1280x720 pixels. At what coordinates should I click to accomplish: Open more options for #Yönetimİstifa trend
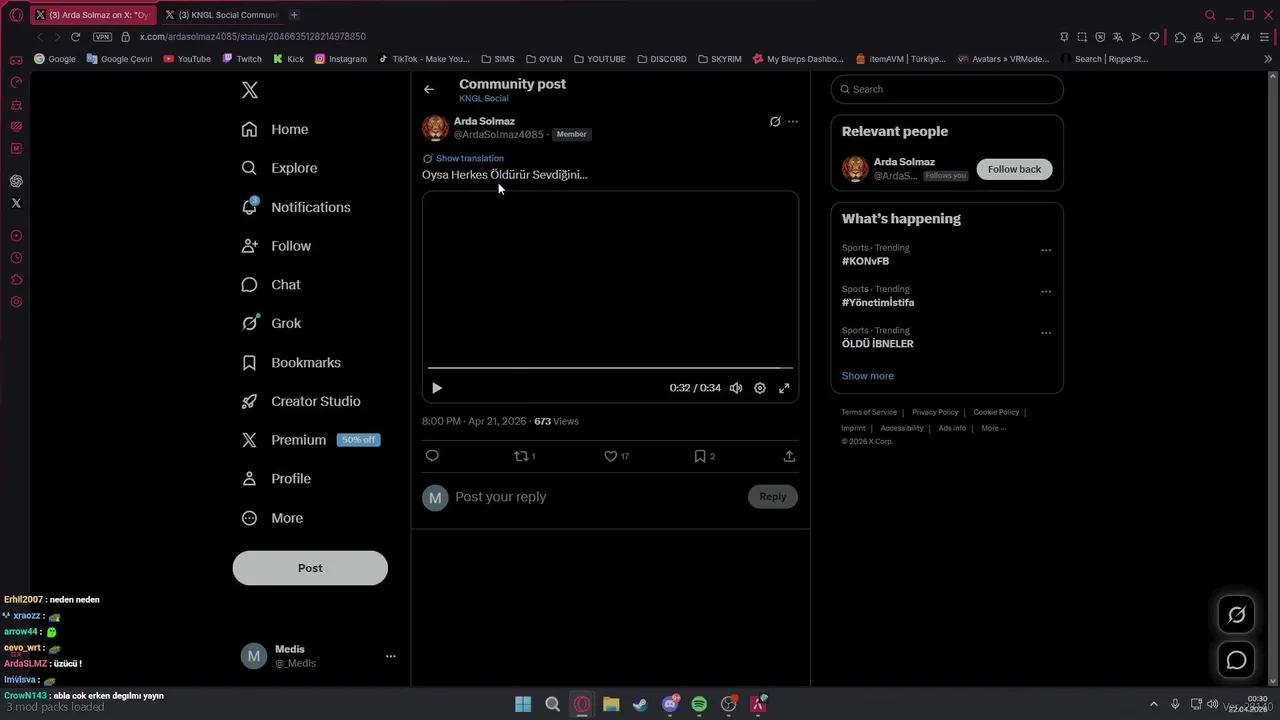1046,291
